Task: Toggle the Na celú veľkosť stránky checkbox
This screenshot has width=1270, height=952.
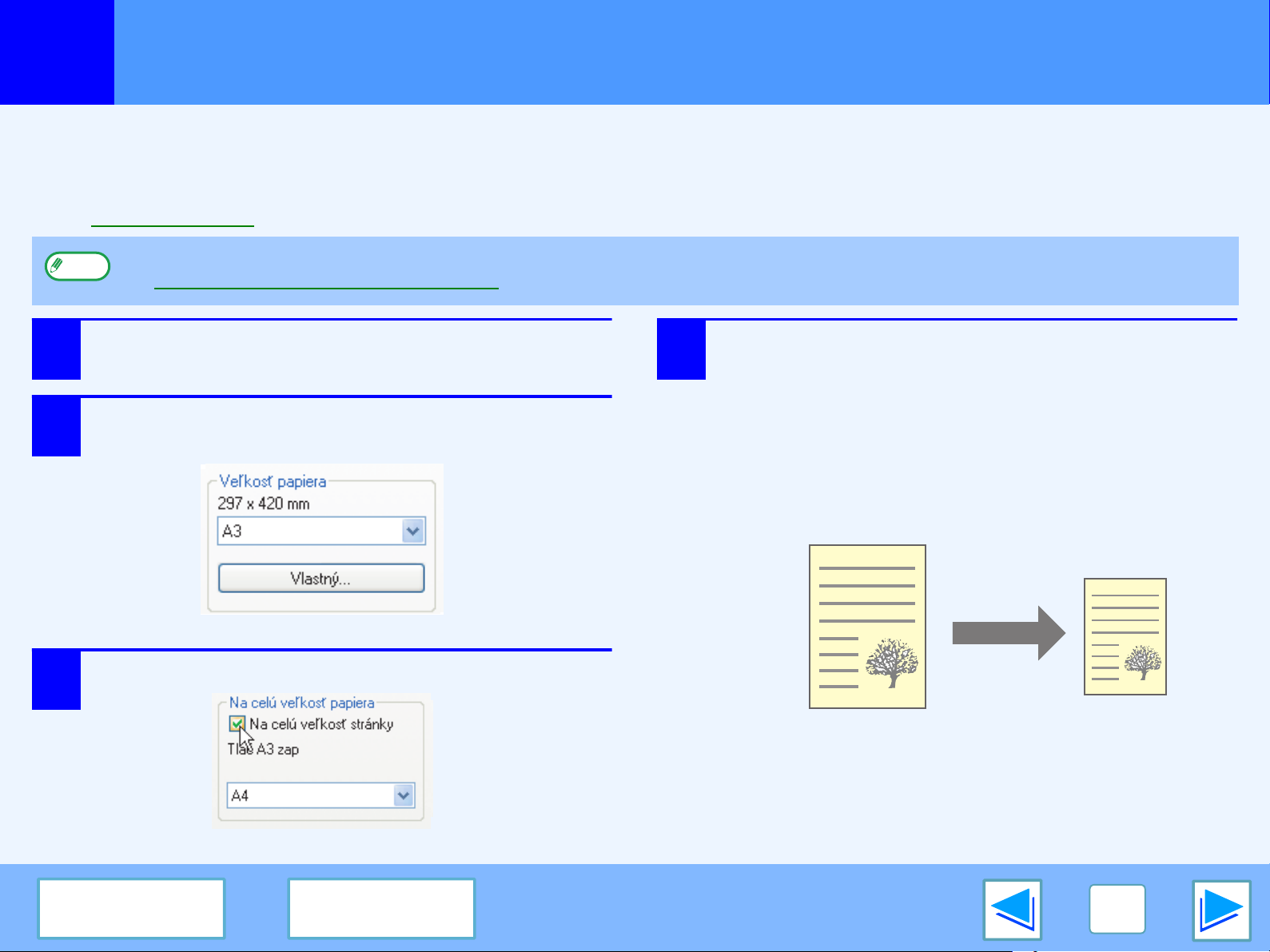Action: click(x=237, y=724)
